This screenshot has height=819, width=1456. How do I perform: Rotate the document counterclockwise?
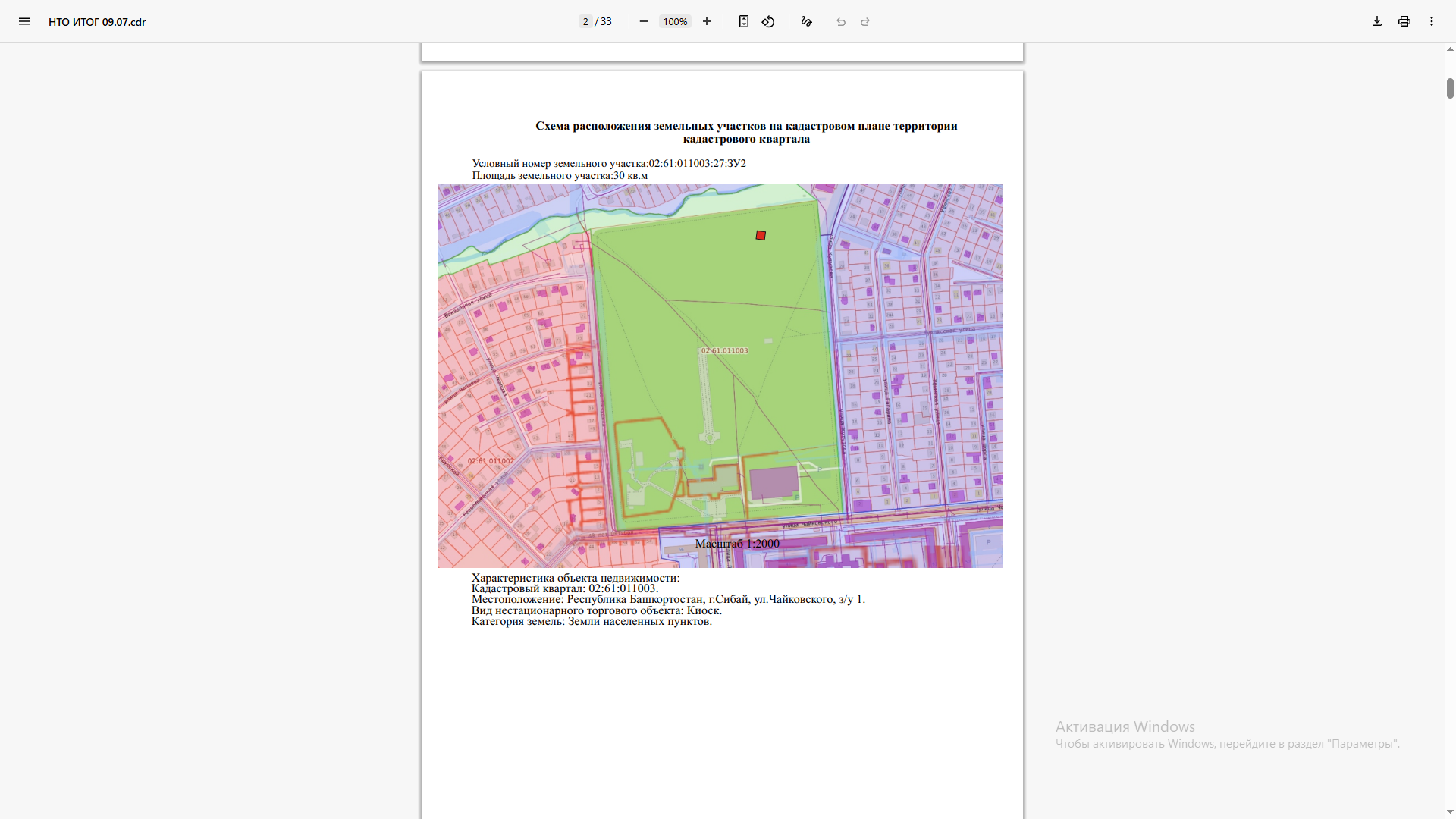pos(768,21)
